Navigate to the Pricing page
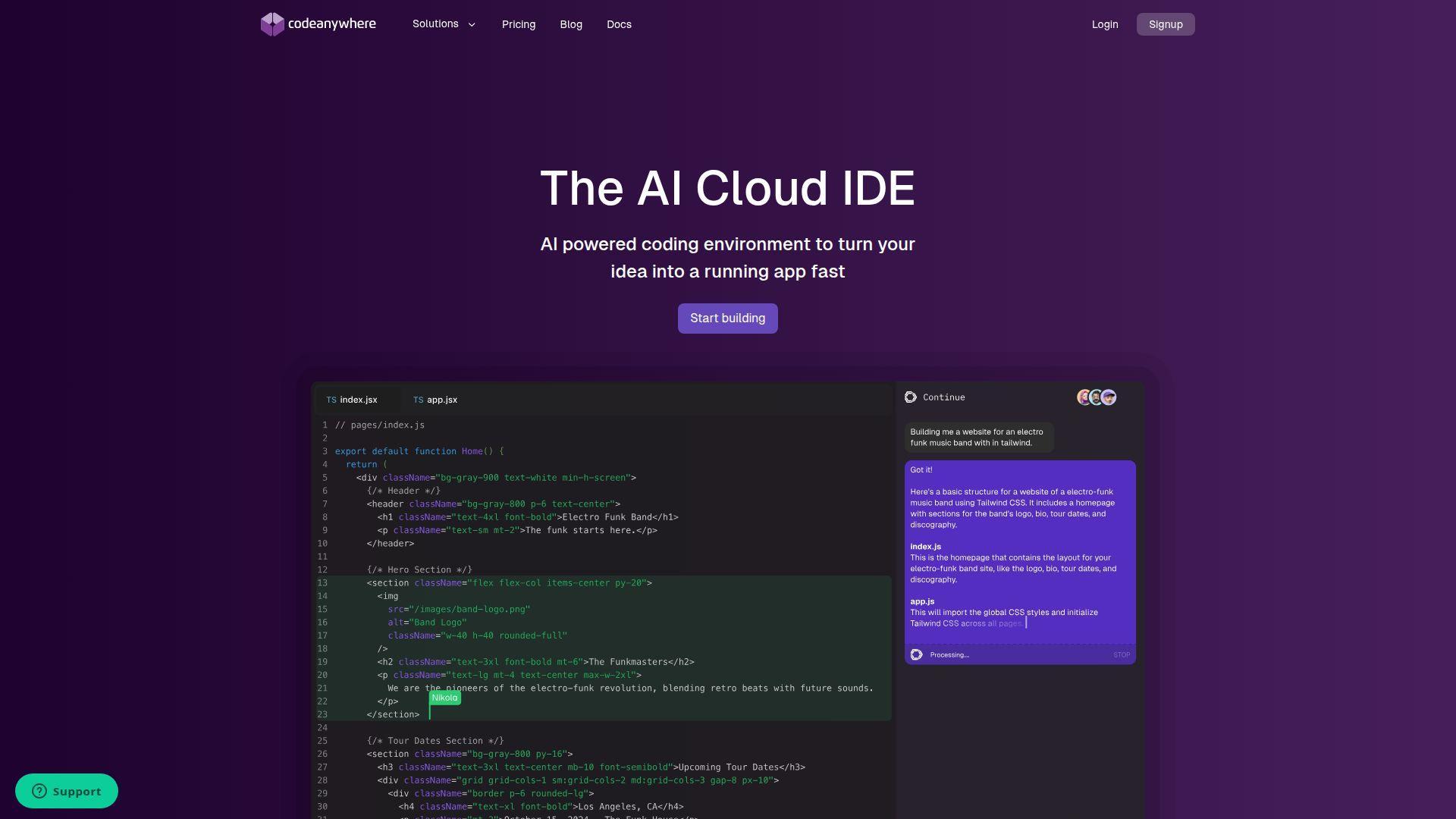The image size is (1456, 819). pos(518,24)
